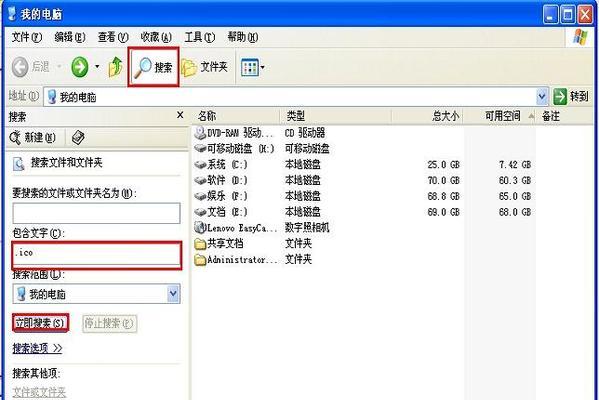
Task: Expand the address bar dropdown
Action: 542,96
